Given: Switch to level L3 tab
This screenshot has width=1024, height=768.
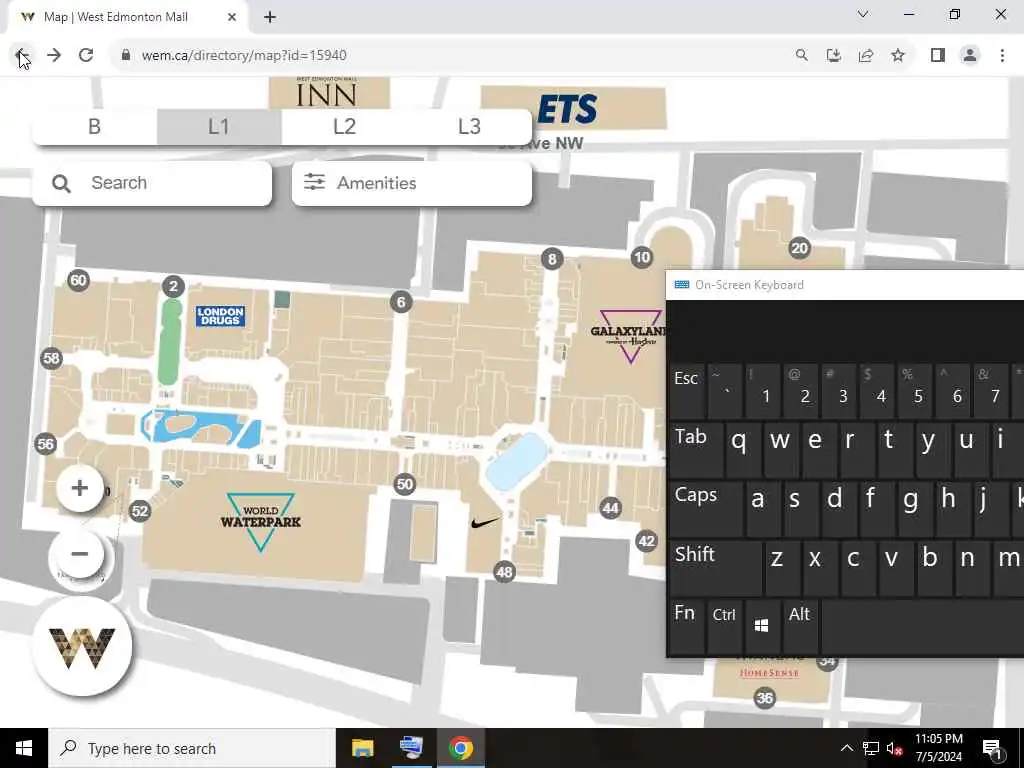Looking at the screenshot, I should 469,127.
